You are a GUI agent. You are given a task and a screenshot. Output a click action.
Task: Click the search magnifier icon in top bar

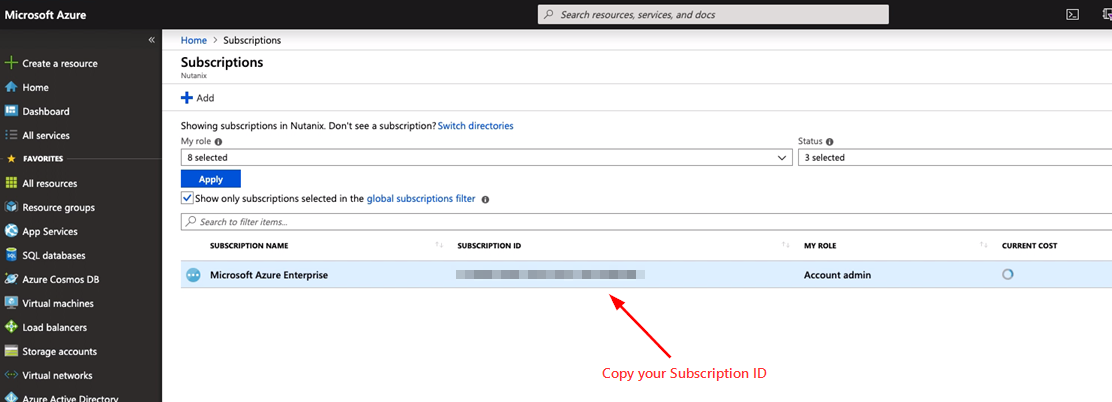[549, 14]
